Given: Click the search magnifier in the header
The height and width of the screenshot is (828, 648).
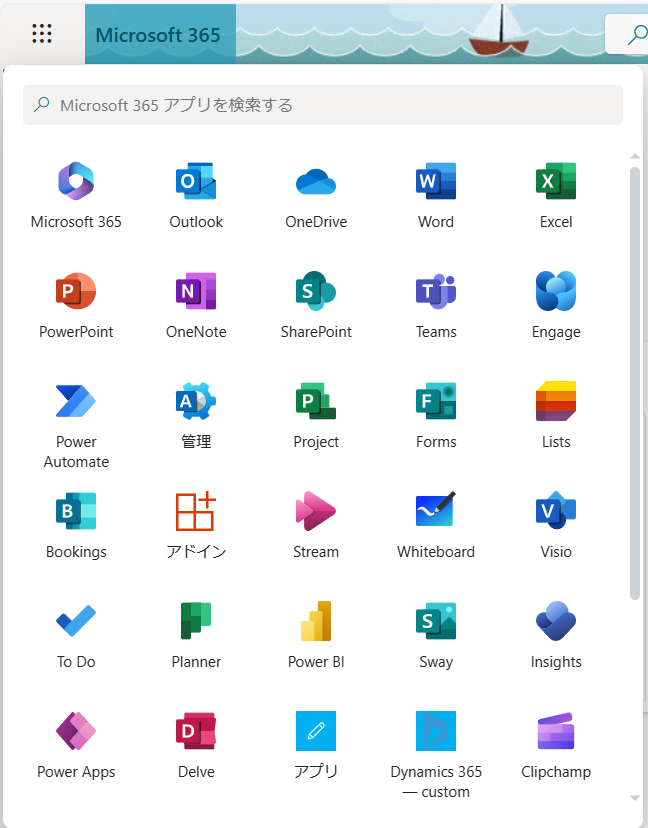Looking at the screenshot, I should click(x=636, y=35).
